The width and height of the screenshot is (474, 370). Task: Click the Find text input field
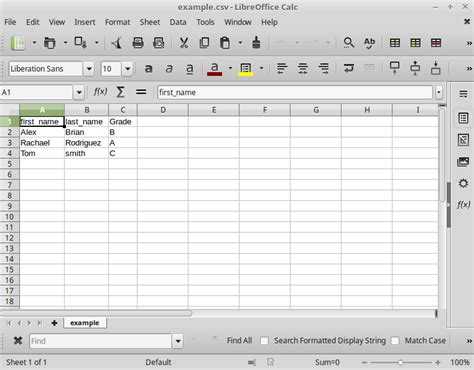click(x=101, y=341)
